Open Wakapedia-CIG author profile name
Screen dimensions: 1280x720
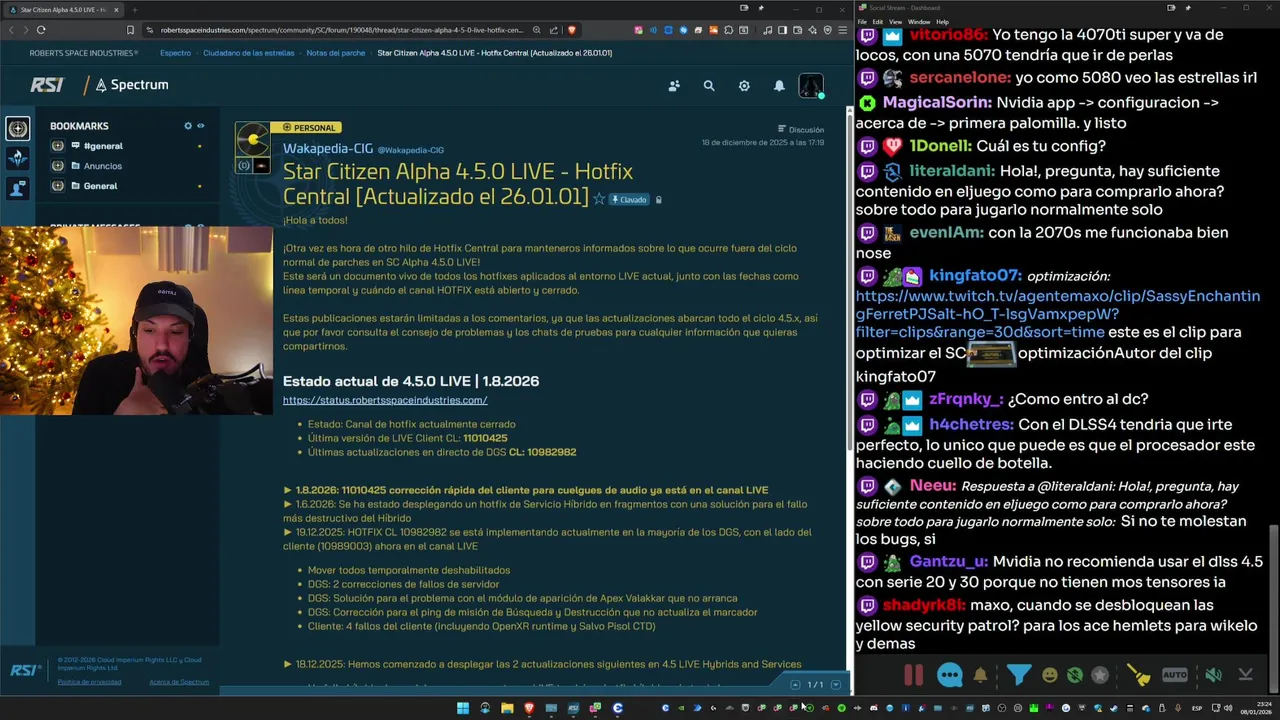(x=328, y=148)
